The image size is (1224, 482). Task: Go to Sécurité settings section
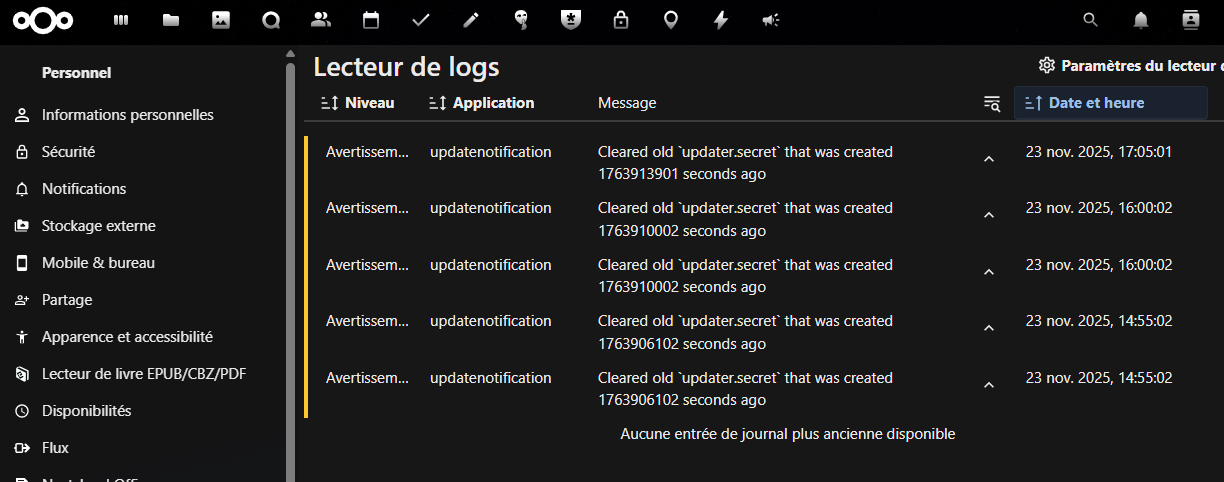point(68,152)
